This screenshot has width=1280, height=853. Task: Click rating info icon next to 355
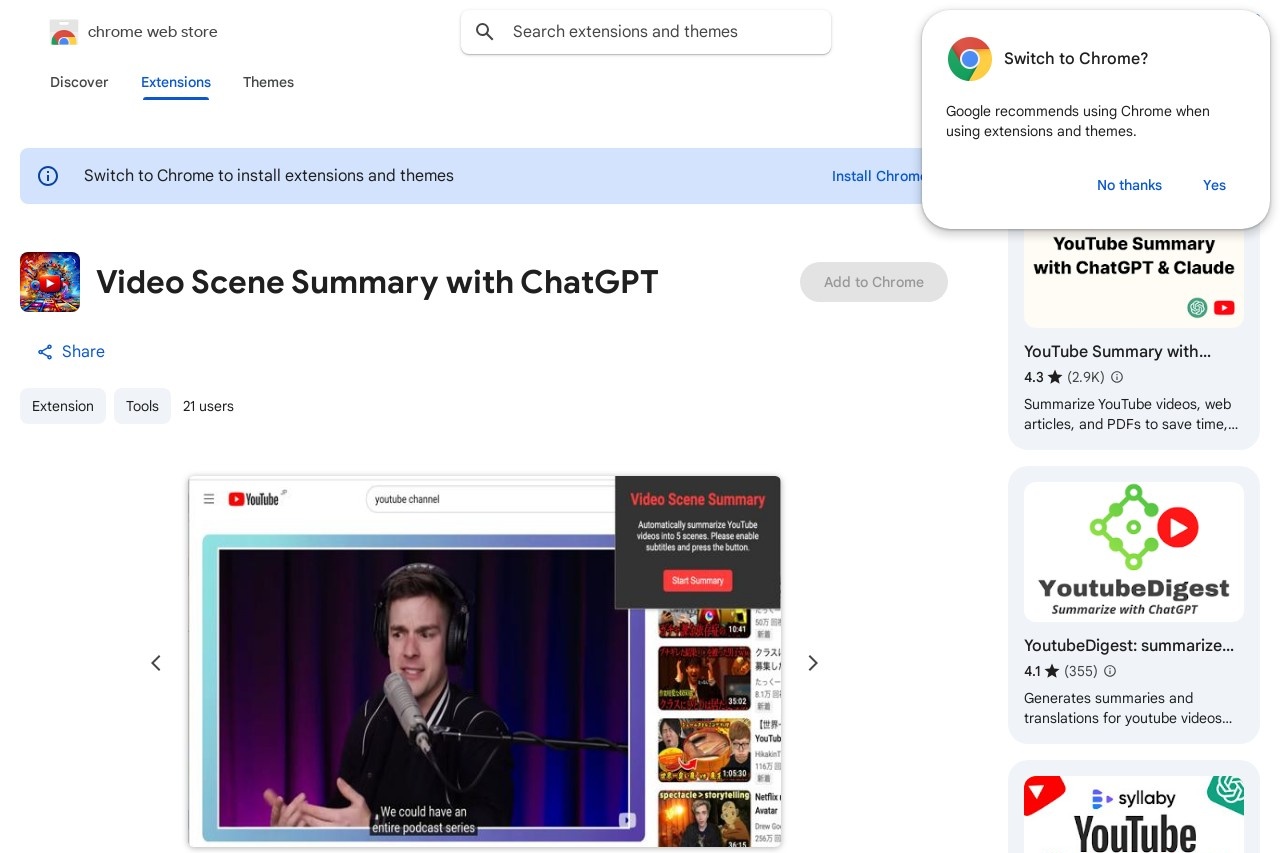[1109, 672]
